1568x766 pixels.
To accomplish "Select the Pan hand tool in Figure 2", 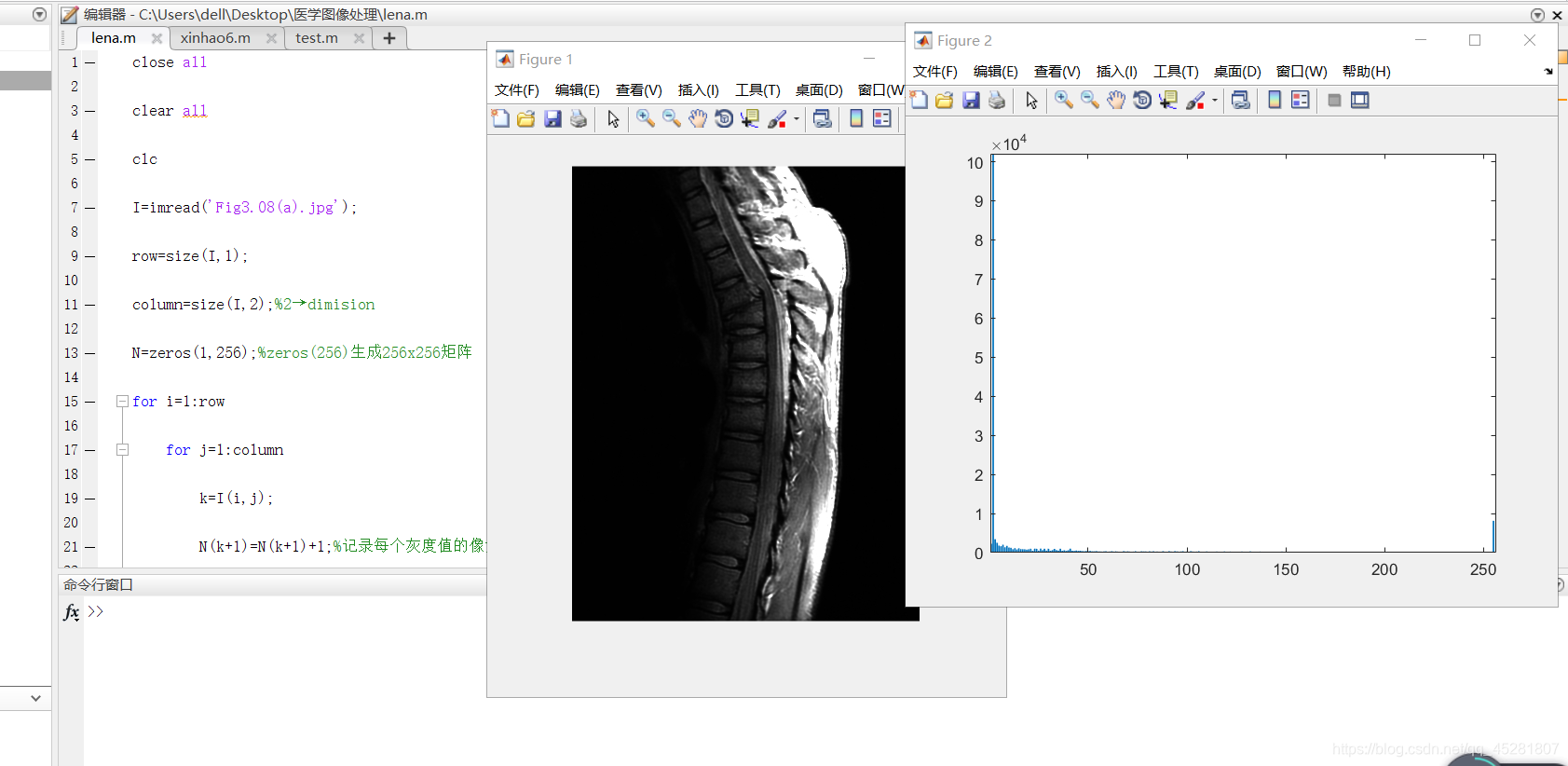I will coord(1115,100).
